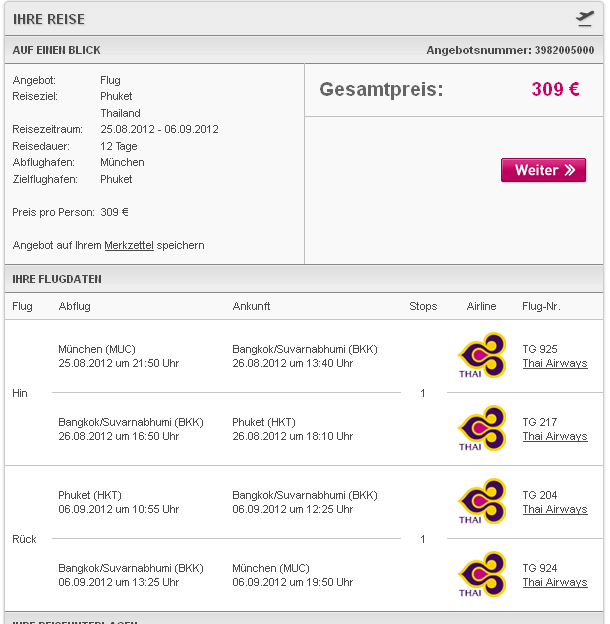Open the Merkzettel link
This screenshot has height=624, width=610.
point(129,246)
